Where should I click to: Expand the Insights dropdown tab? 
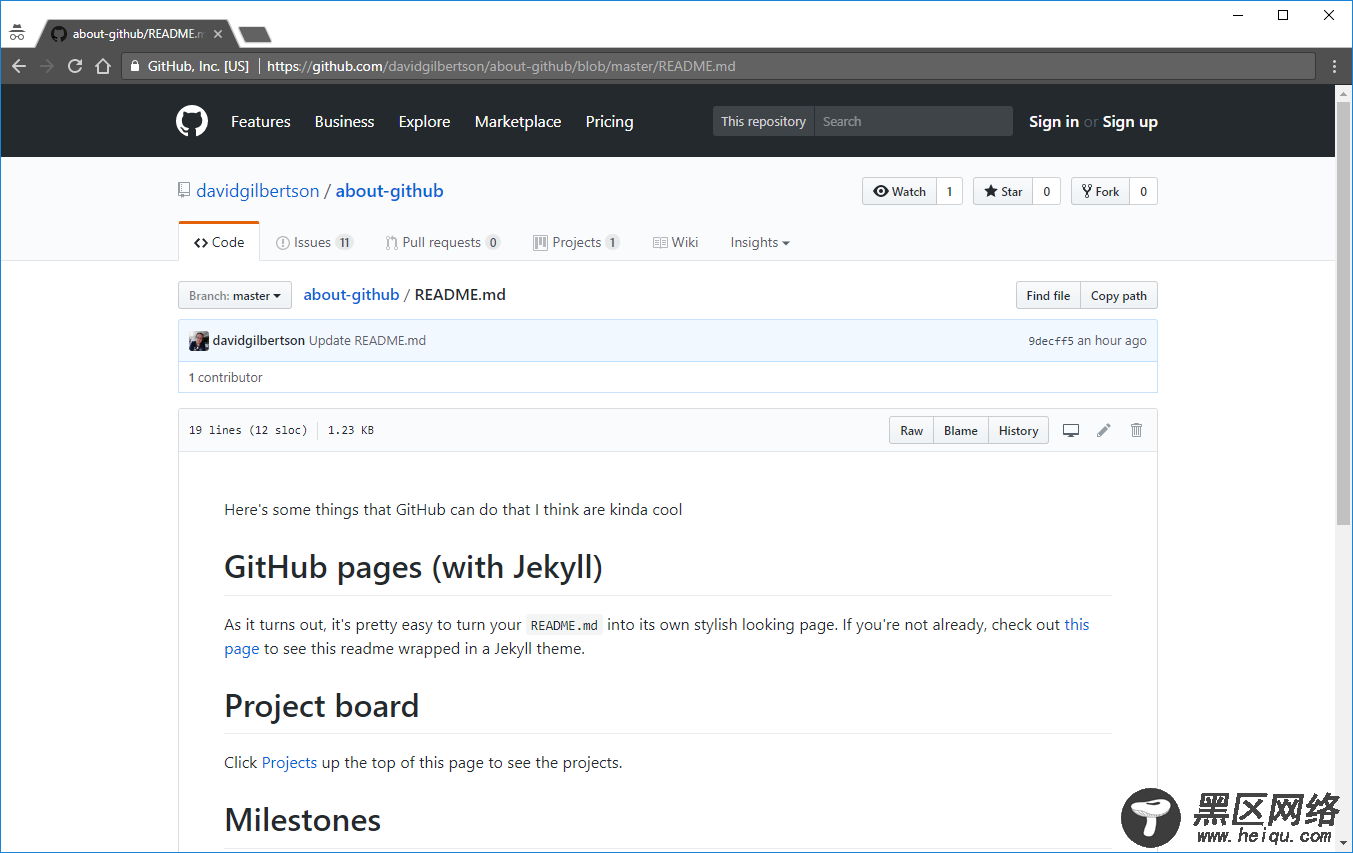pyautogui.click(x=760, y=242)
